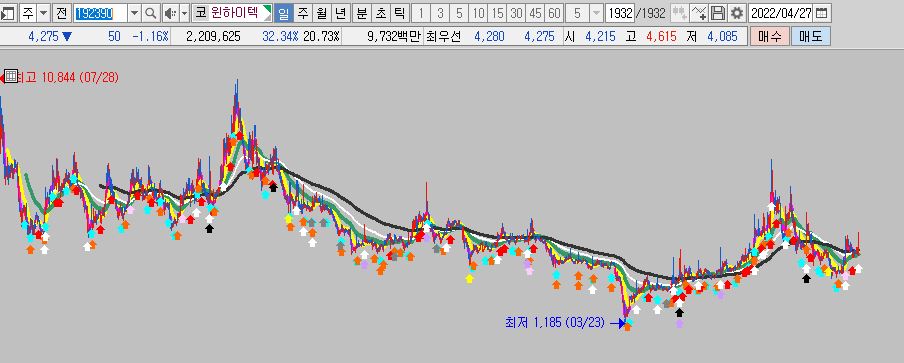The image size is (904, 363).
Task: Click the trade amount 9,732백만
Action: (x=393, y=37)
